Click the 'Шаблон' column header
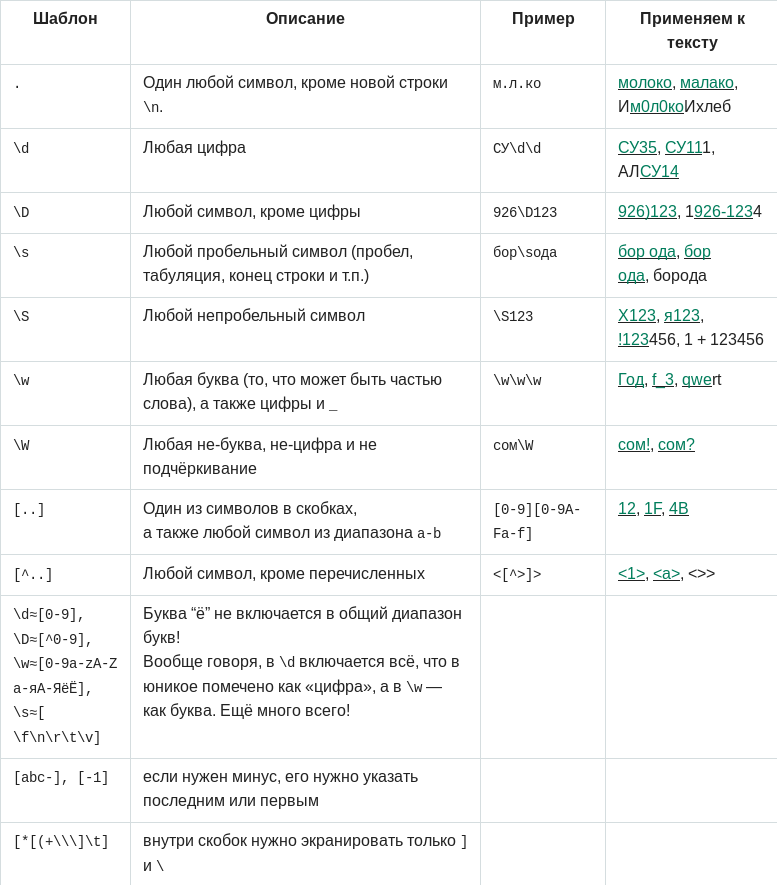The width and height of the screenshot is (777, 885). tap(65, 19)
